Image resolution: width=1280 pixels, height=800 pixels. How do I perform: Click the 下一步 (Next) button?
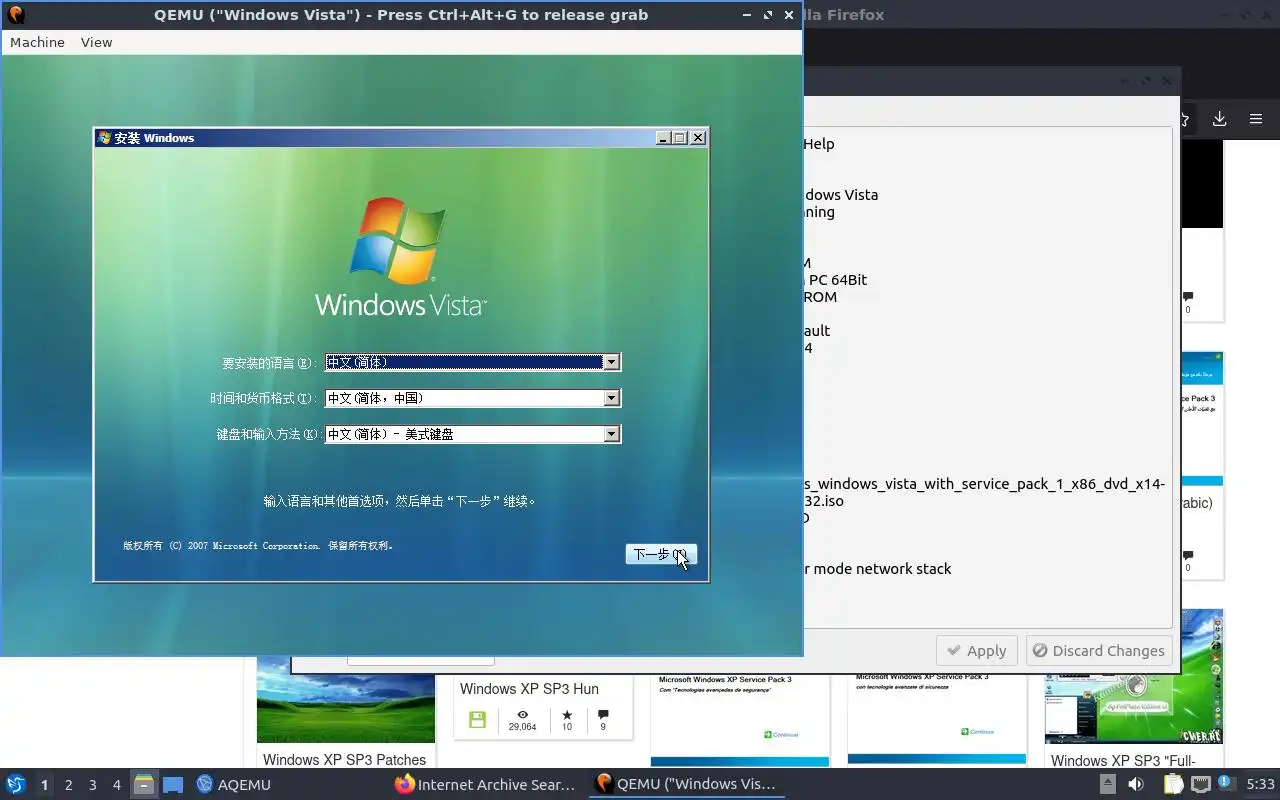tap(661, 554)
